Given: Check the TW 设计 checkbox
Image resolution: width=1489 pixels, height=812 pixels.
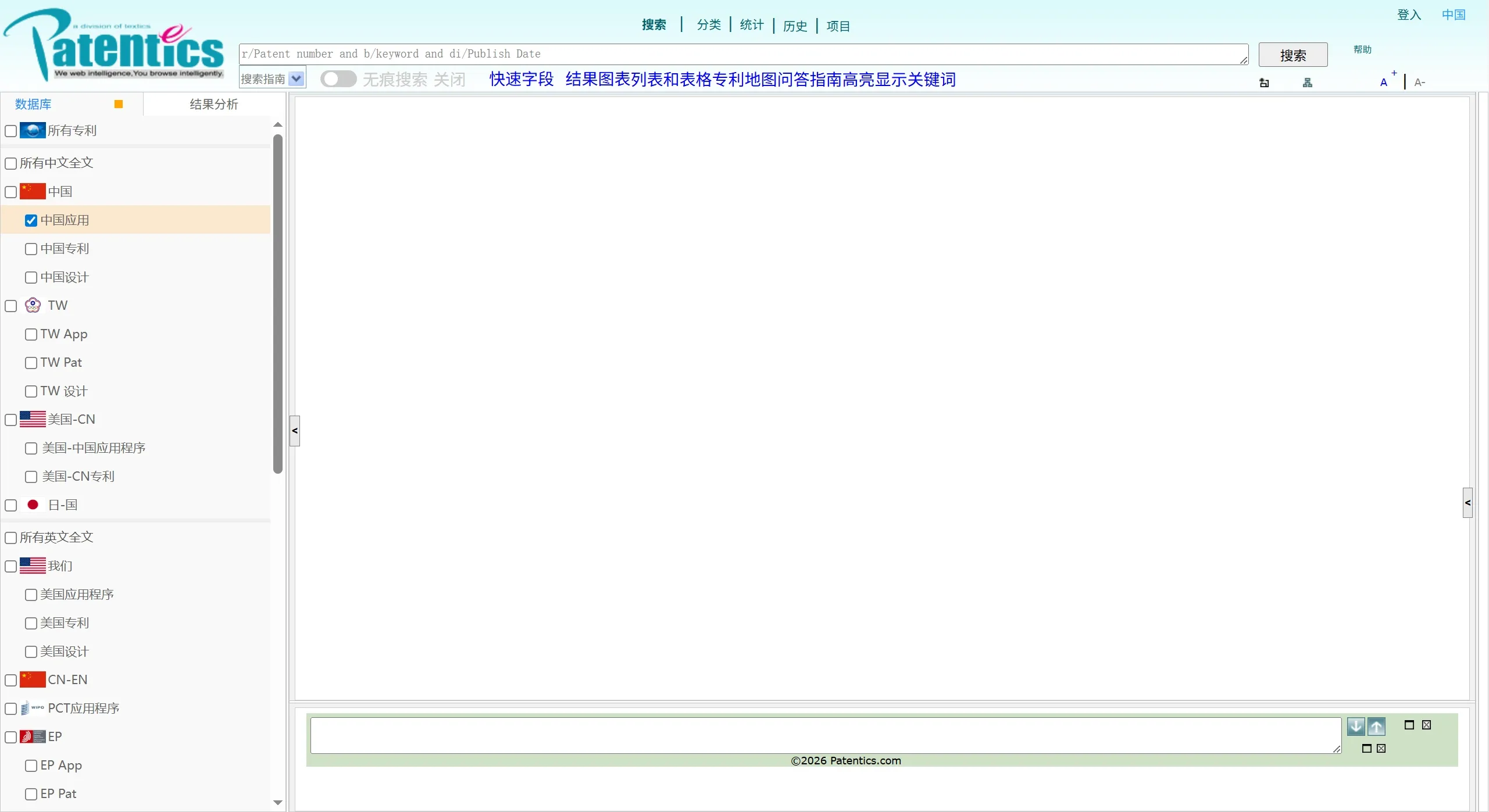Looking at the screenshot, I should pyautogui.click(x=31, y=391).
